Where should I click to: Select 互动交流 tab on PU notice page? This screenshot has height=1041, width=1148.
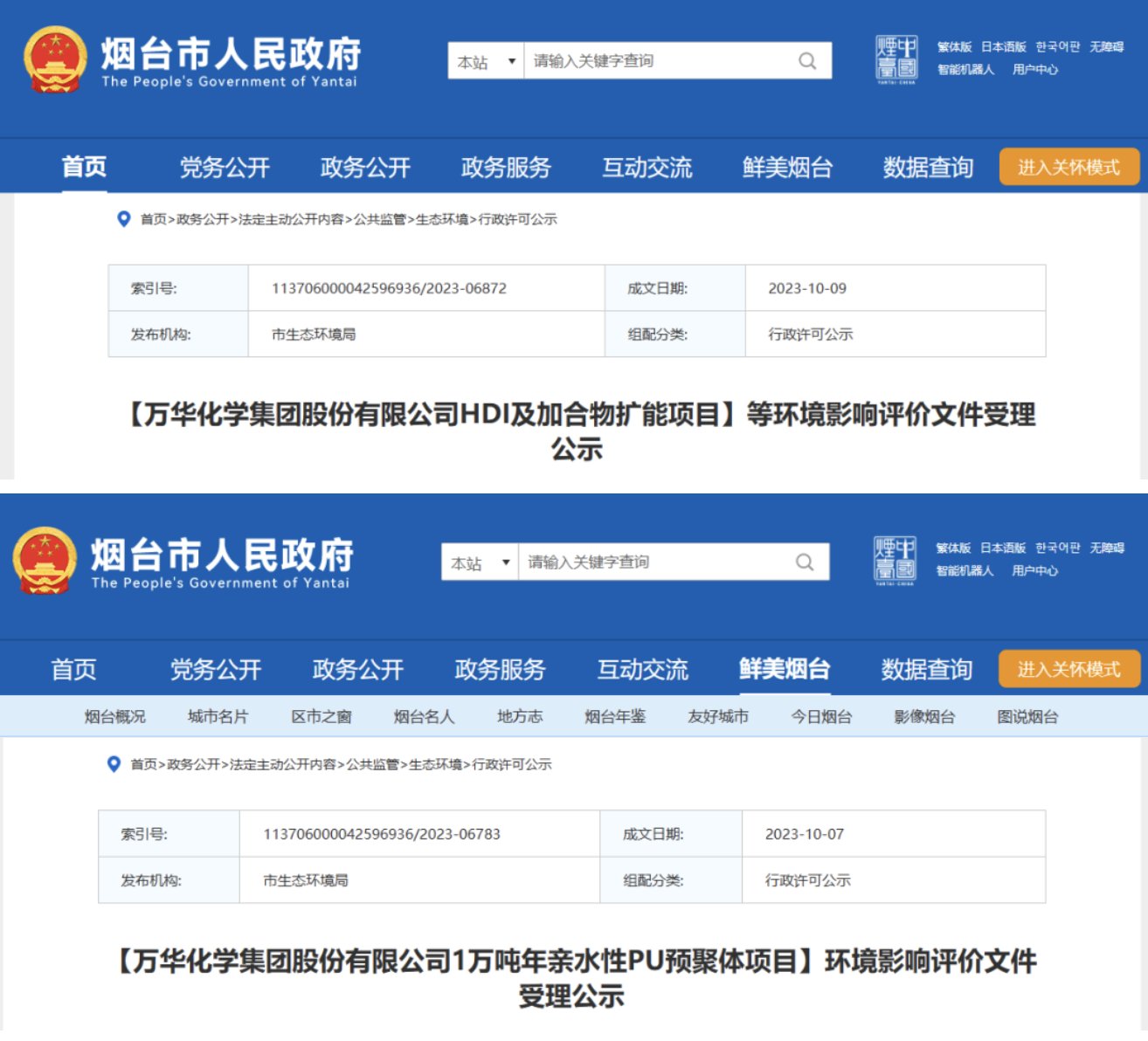coord(643,669)
